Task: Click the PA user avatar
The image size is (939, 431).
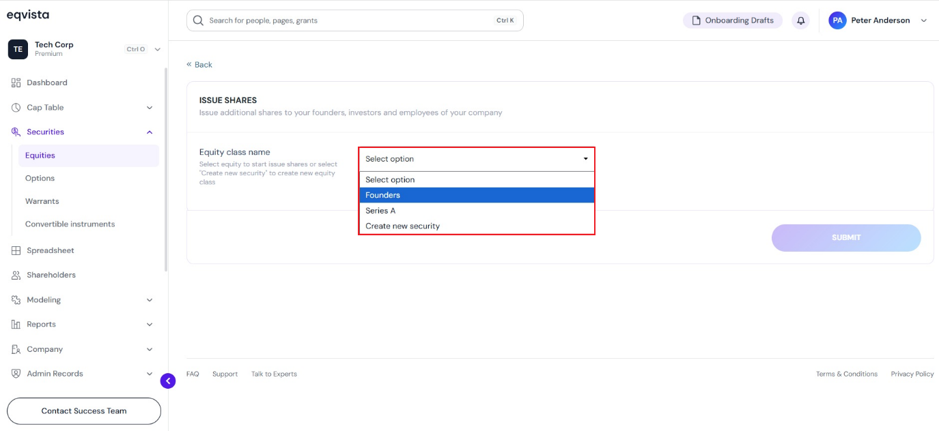Action: (837, 20)
